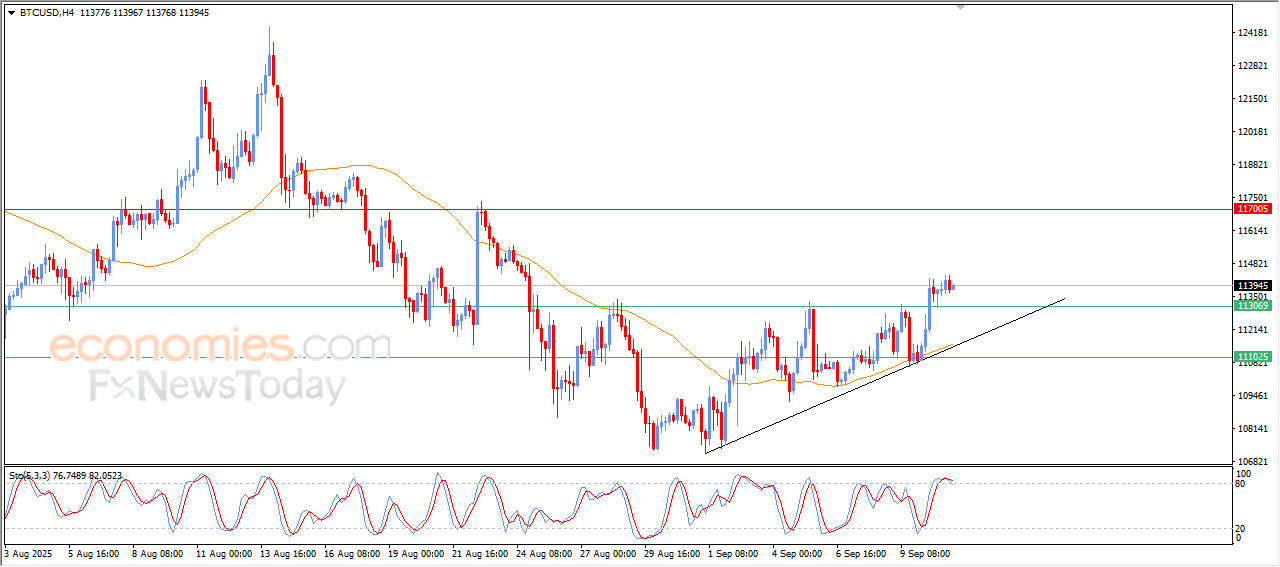Click the 117005 price level label

coord(1253,209)
